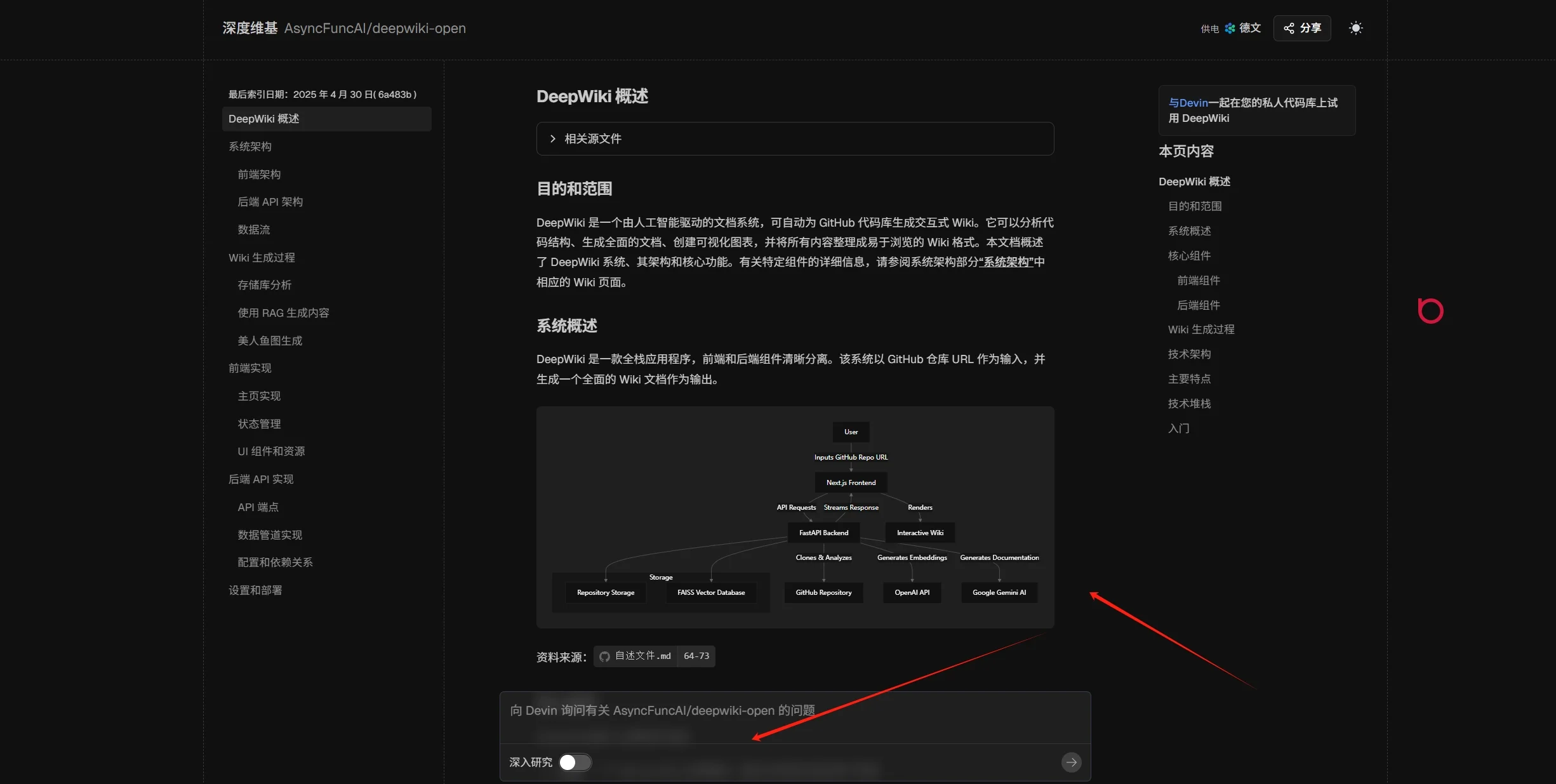Click the AsyncFuncAI/deepwiki-open repo name in header
The height and width of the screenshot is (784, 1556).
375,28
